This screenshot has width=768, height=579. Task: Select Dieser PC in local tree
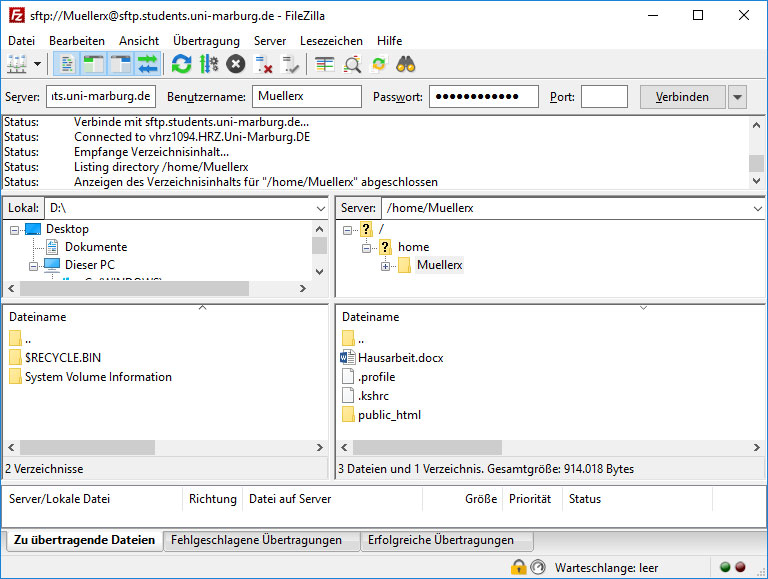(x=90, y=265)
